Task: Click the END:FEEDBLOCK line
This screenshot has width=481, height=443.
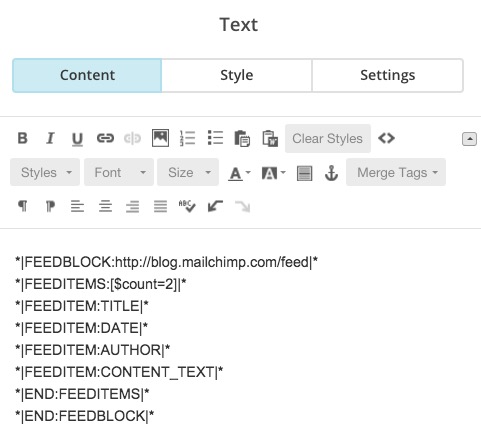Action: [x=85, y=416]
